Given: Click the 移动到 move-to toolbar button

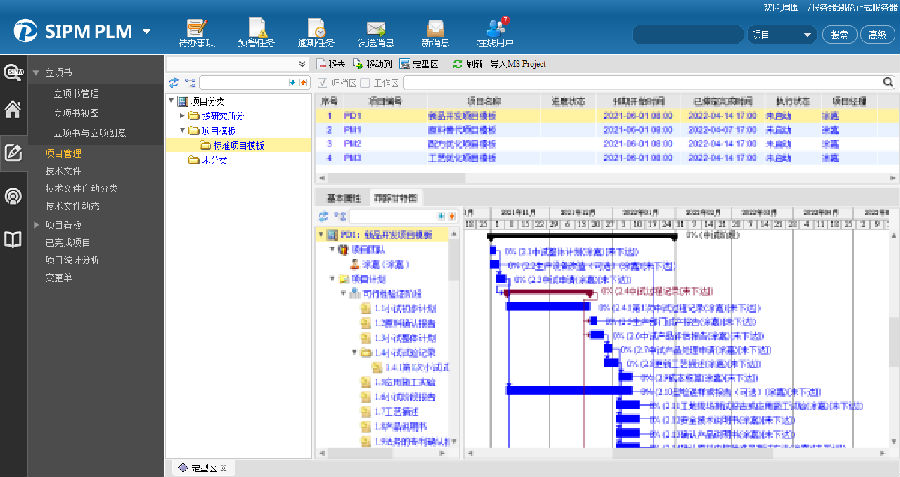Looking at the screenshot, I should click(373, 64).
